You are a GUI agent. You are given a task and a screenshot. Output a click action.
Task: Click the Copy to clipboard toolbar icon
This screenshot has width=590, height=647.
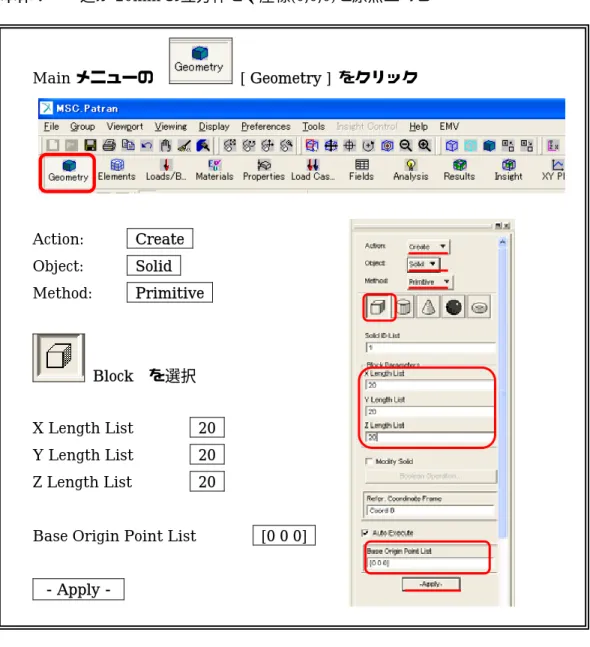128,145
